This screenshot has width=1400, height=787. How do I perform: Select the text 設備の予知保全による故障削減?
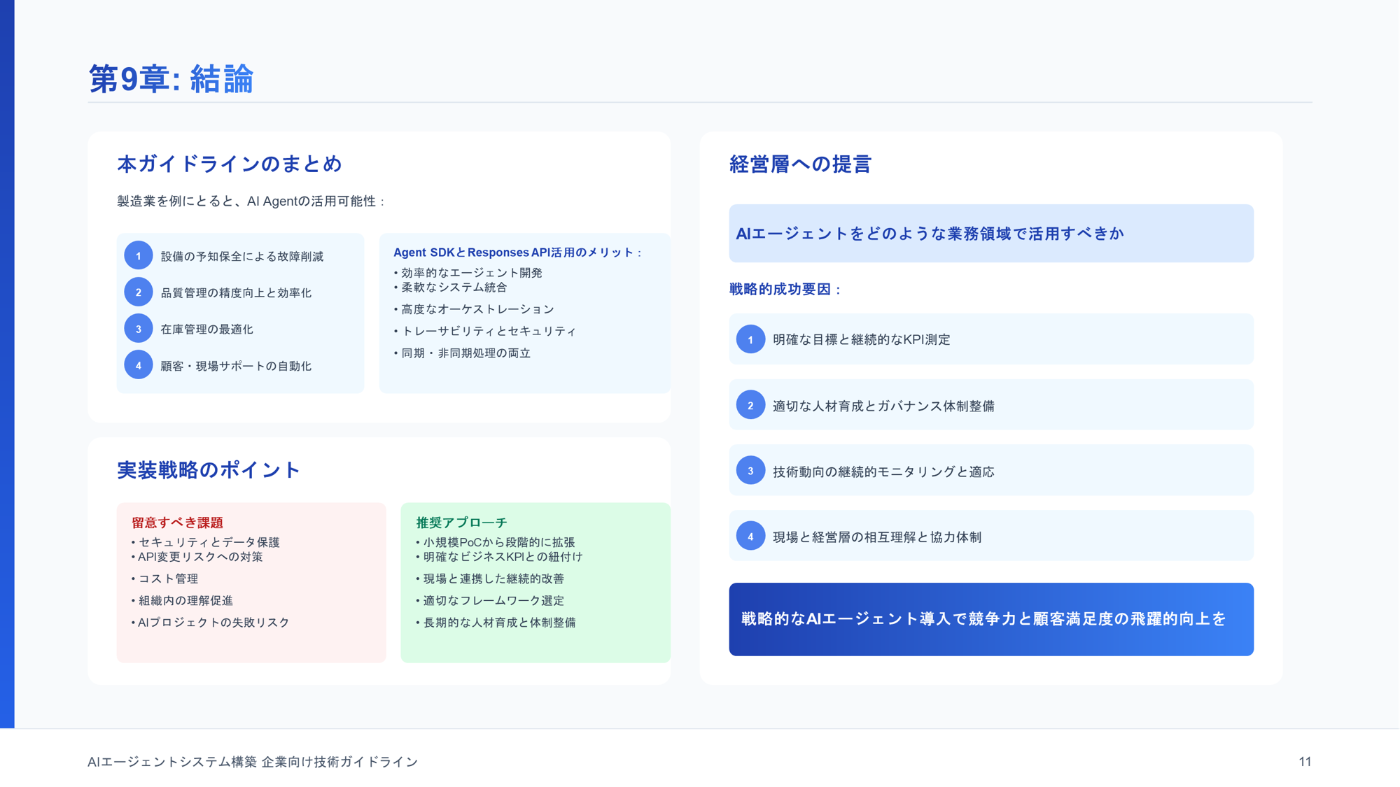click(242, 256)
